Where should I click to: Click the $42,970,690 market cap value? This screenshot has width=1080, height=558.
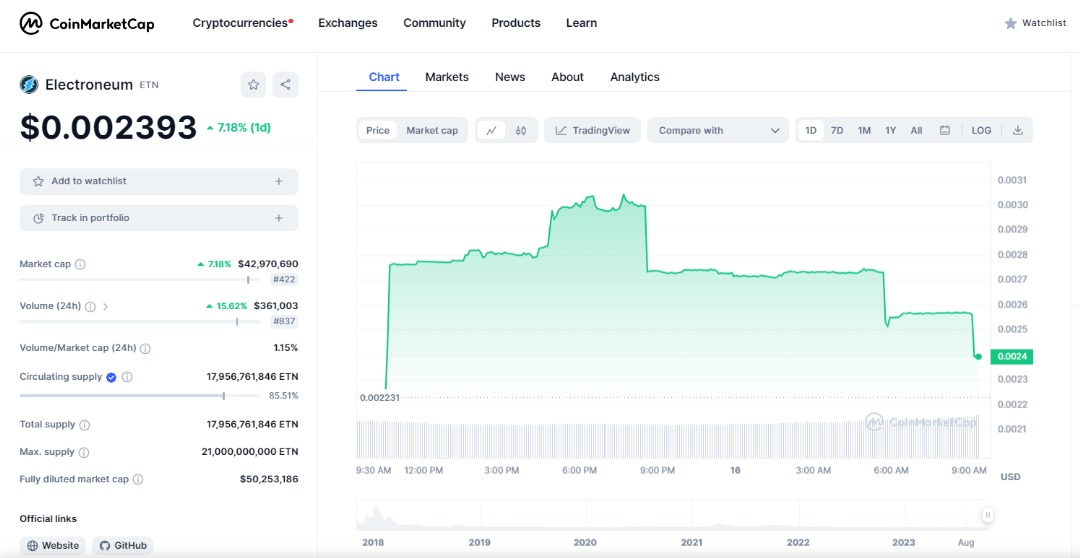pos(268,264)
